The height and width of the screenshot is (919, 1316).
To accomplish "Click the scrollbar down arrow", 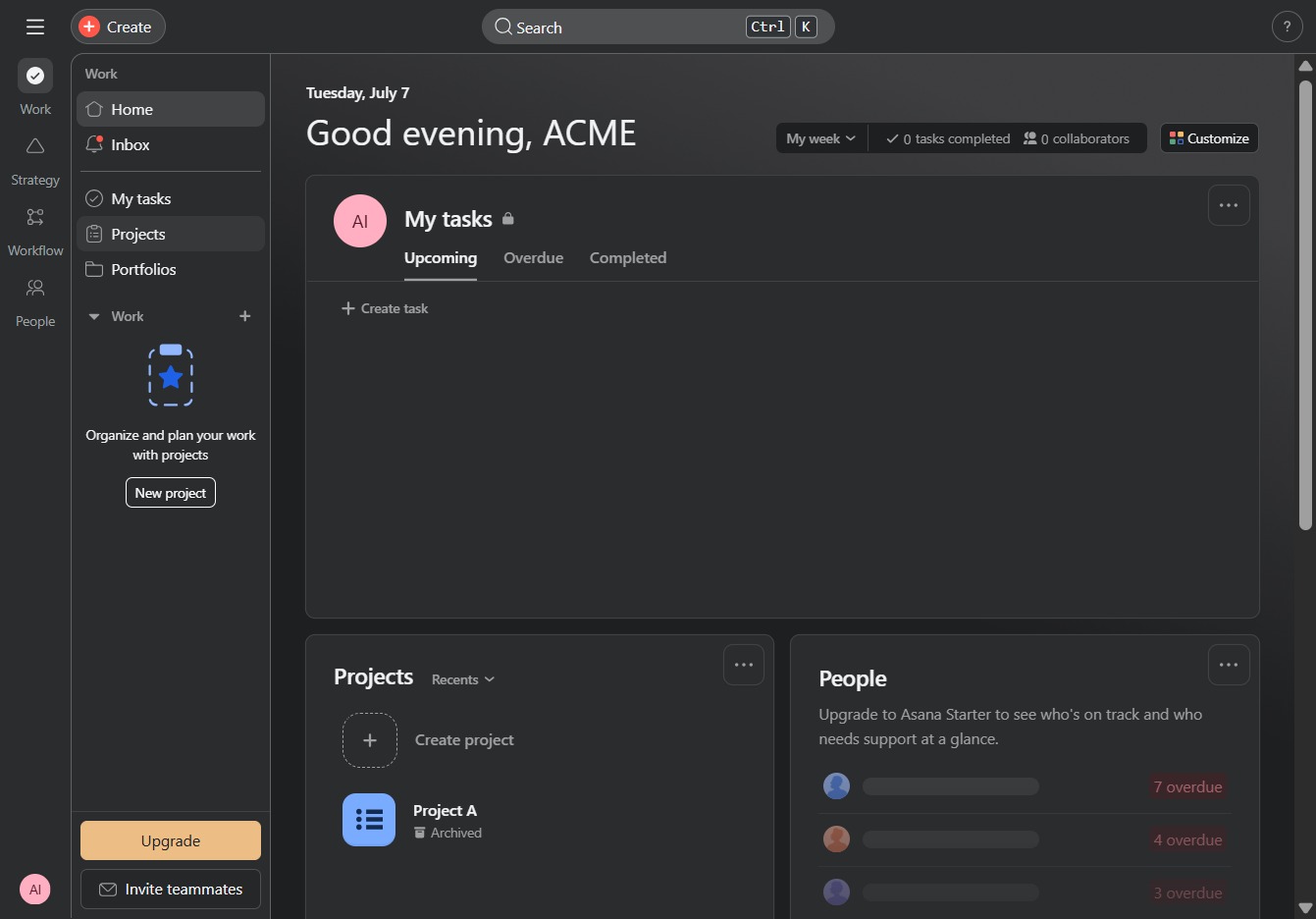I will [1305, 908].
